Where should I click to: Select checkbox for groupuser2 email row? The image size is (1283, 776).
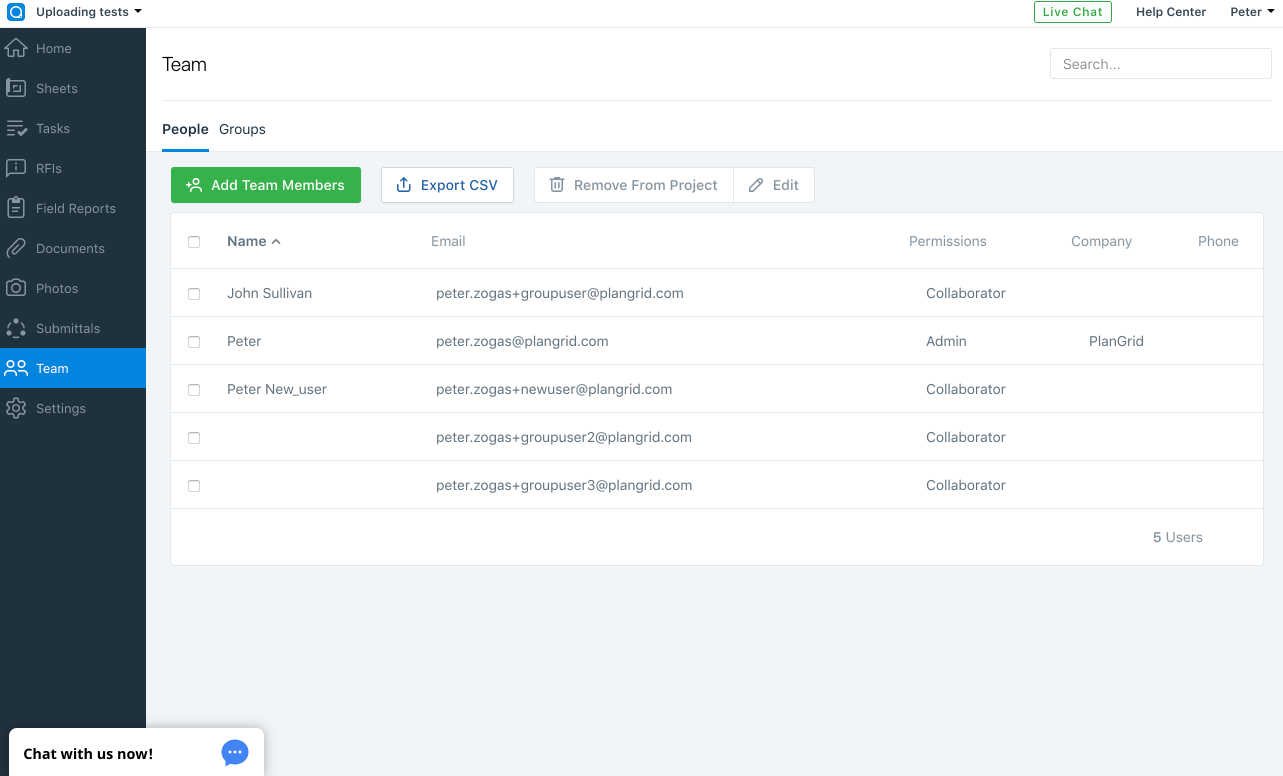pos(194,438)
